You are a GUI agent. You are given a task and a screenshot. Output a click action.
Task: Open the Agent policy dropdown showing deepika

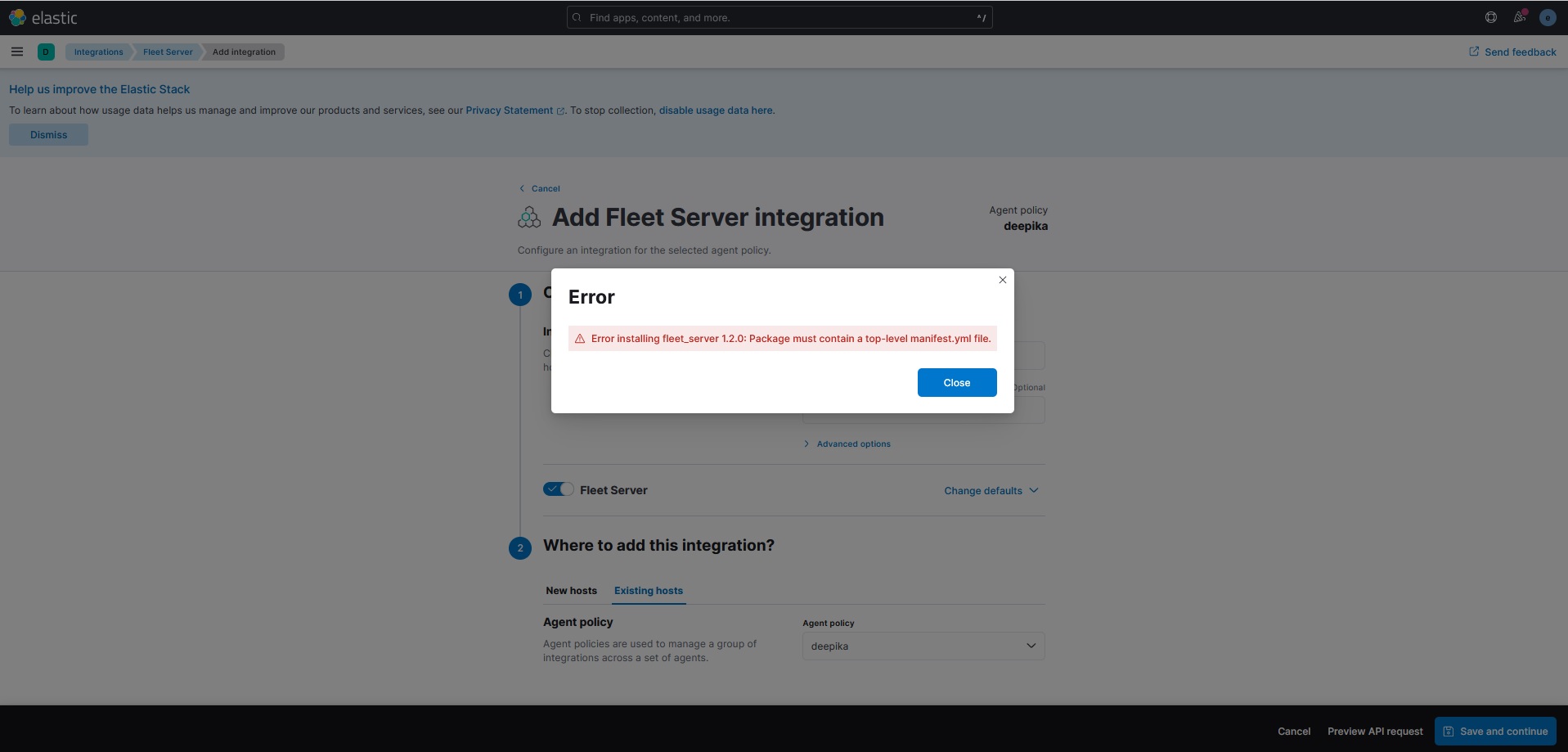pos(922,646)
